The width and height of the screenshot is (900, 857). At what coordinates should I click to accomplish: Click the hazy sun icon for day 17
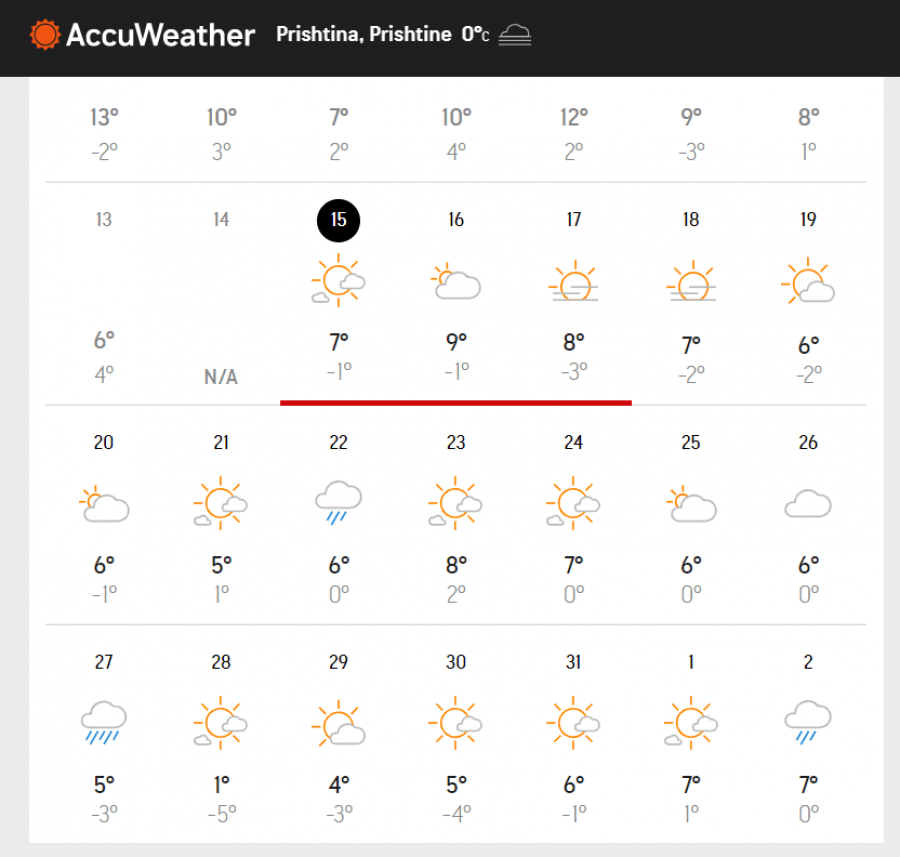(x=573, y=281)
